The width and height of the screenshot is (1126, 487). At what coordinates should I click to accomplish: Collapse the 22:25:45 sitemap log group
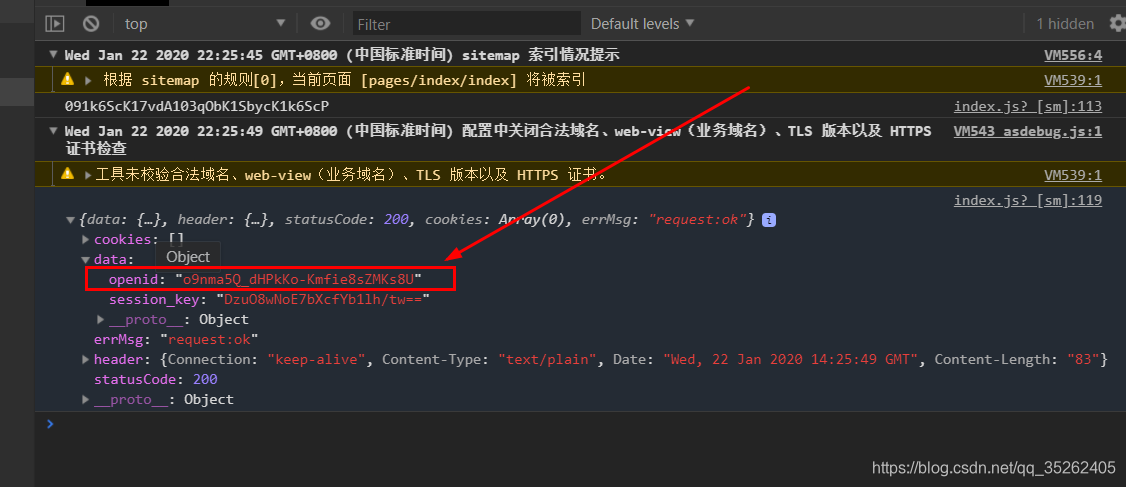53,55
